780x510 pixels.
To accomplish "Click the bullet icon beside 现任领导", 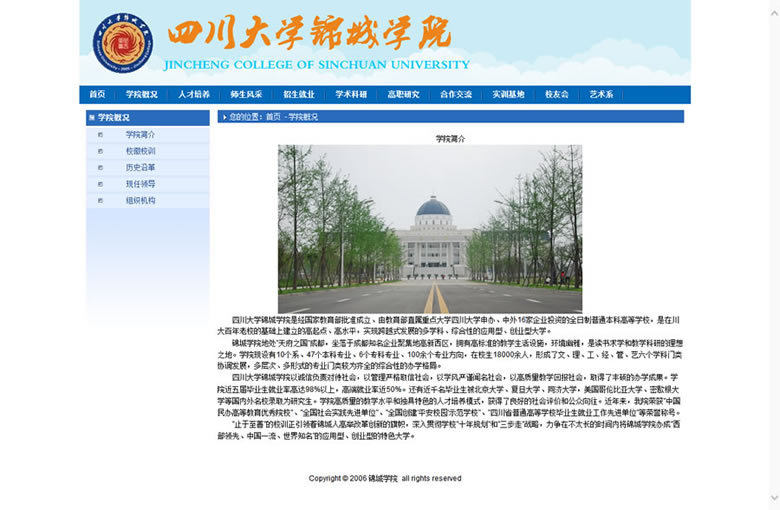I will pos(100,184).
